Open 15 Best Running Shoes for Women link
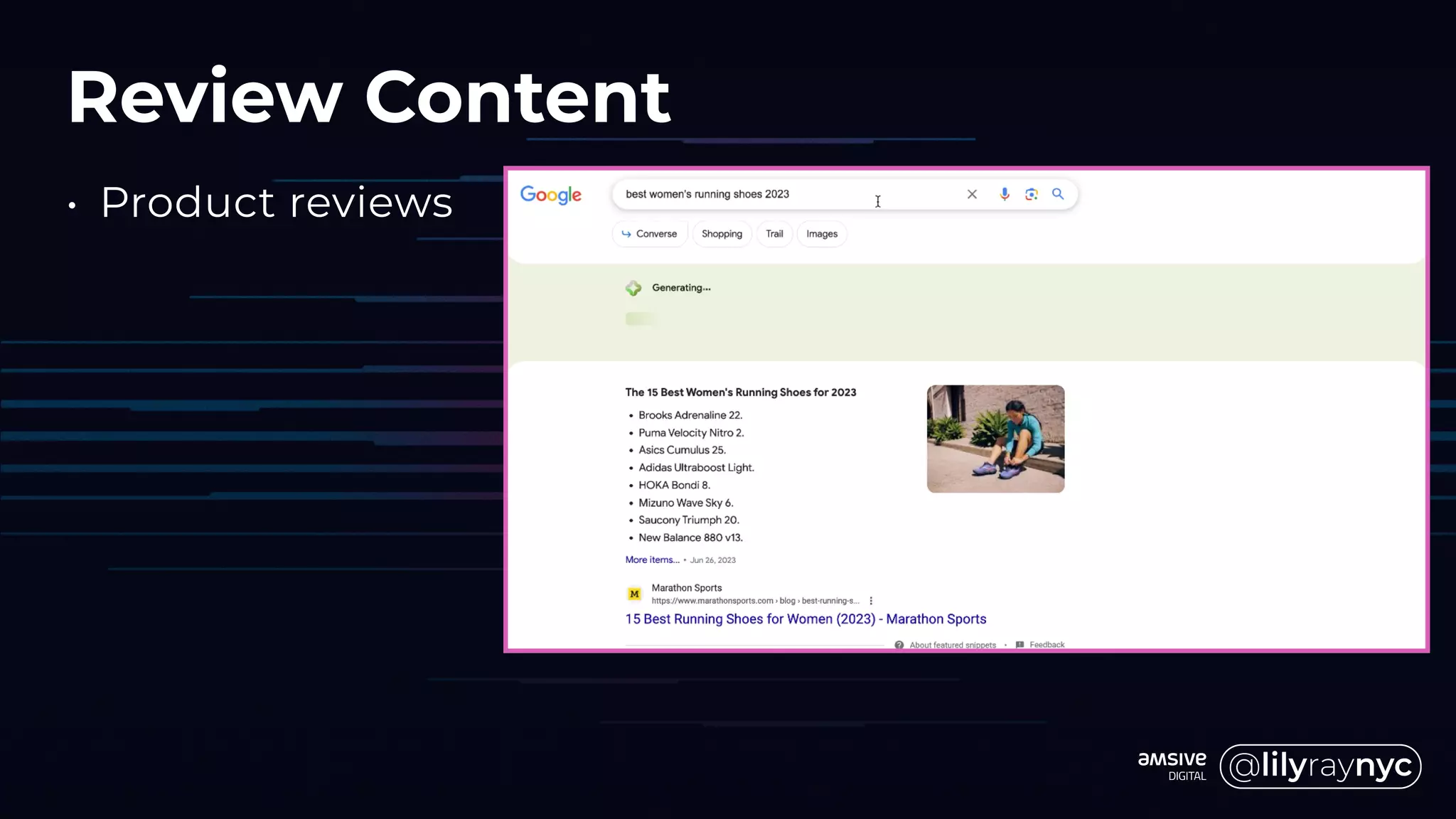 click(805, 619)
